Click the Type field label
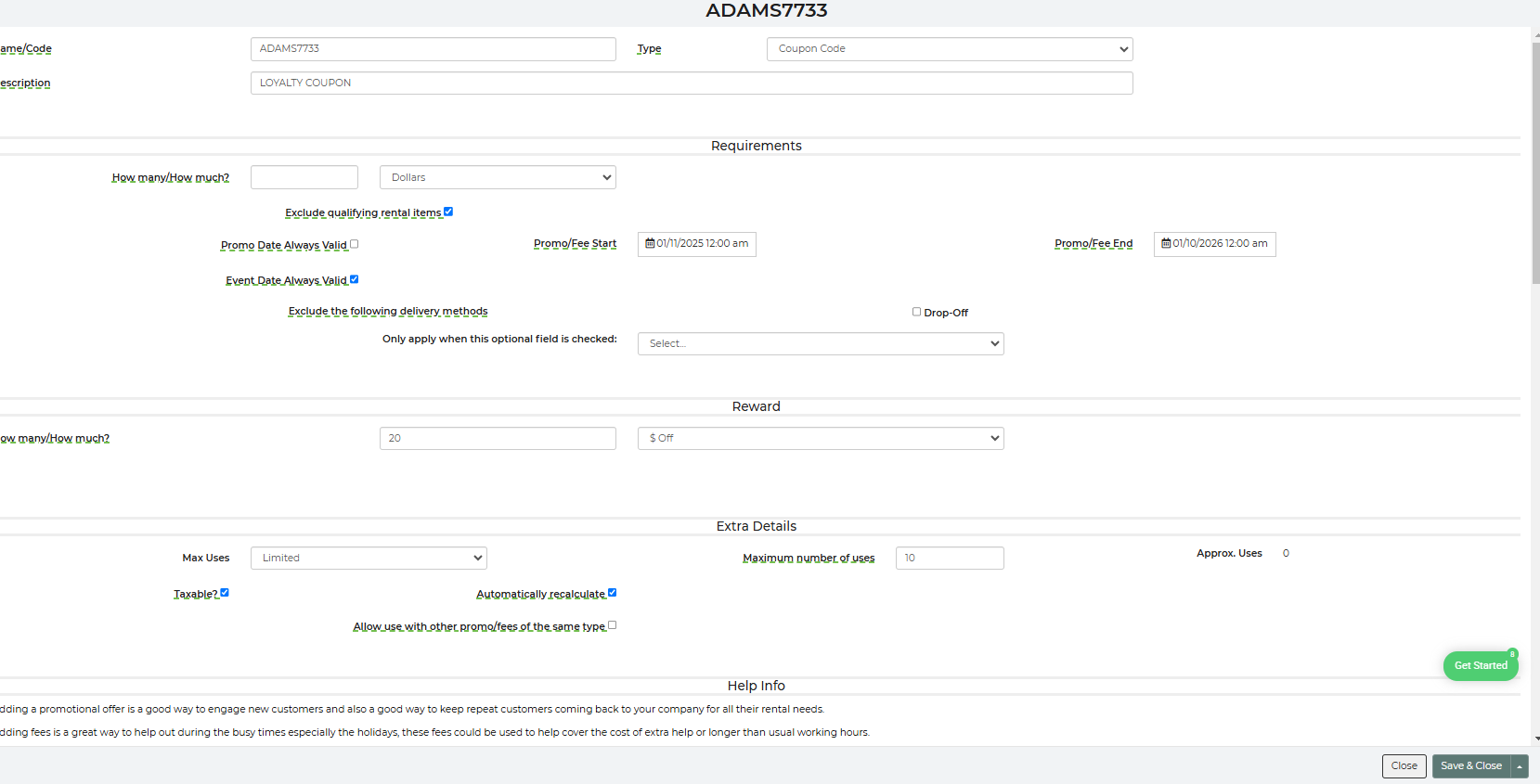The width and height of the screenshot is (1540, 784). point(649,49)
